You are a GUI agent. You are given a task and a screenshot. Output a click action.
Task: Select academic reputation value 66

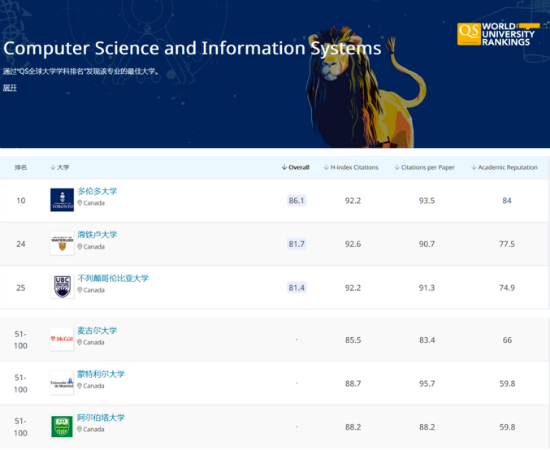coord(507,340)
